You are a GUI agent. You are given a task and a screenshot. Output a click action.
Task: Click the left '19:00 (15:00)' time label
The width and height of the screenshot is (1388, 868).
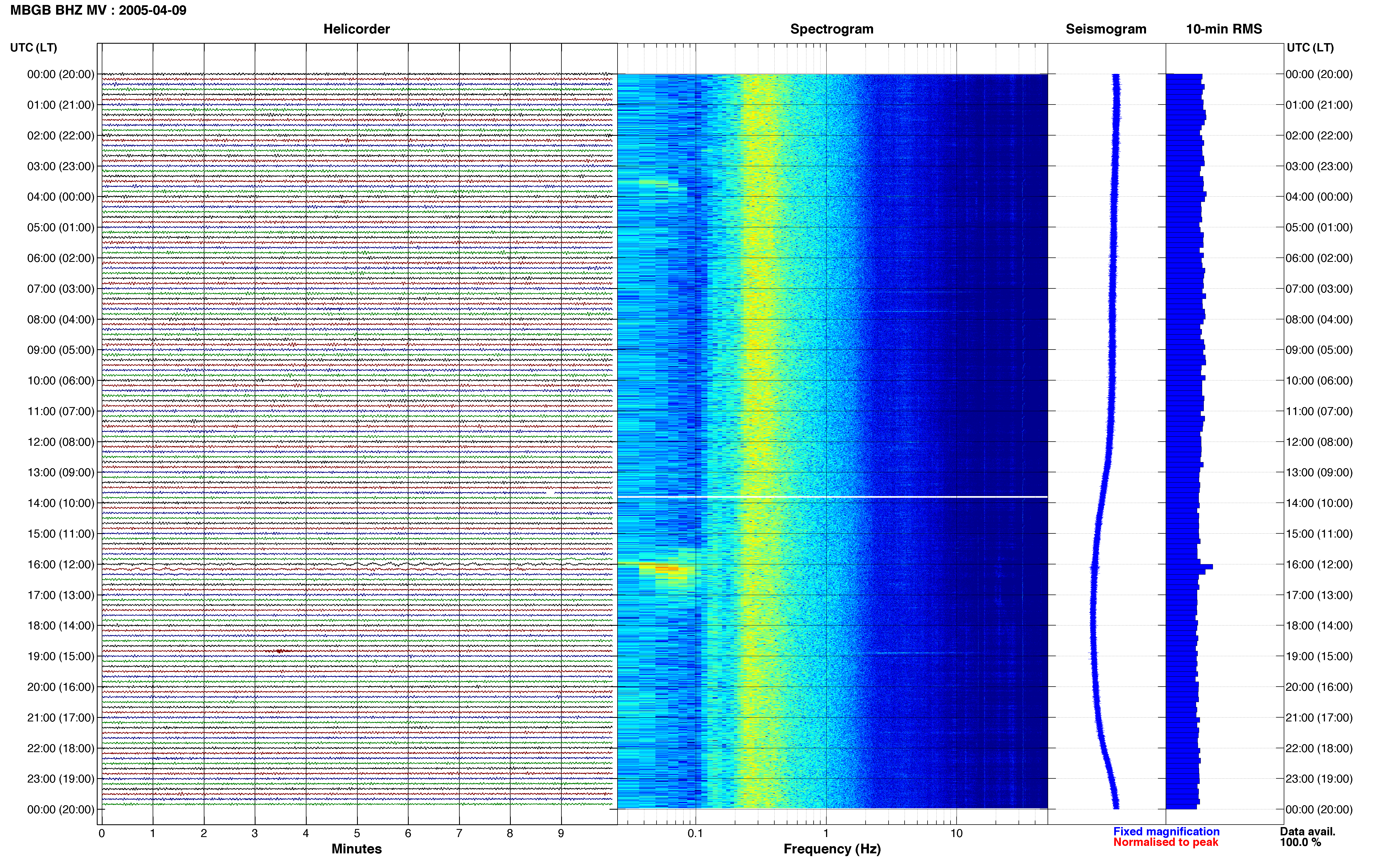pos(61,656)
